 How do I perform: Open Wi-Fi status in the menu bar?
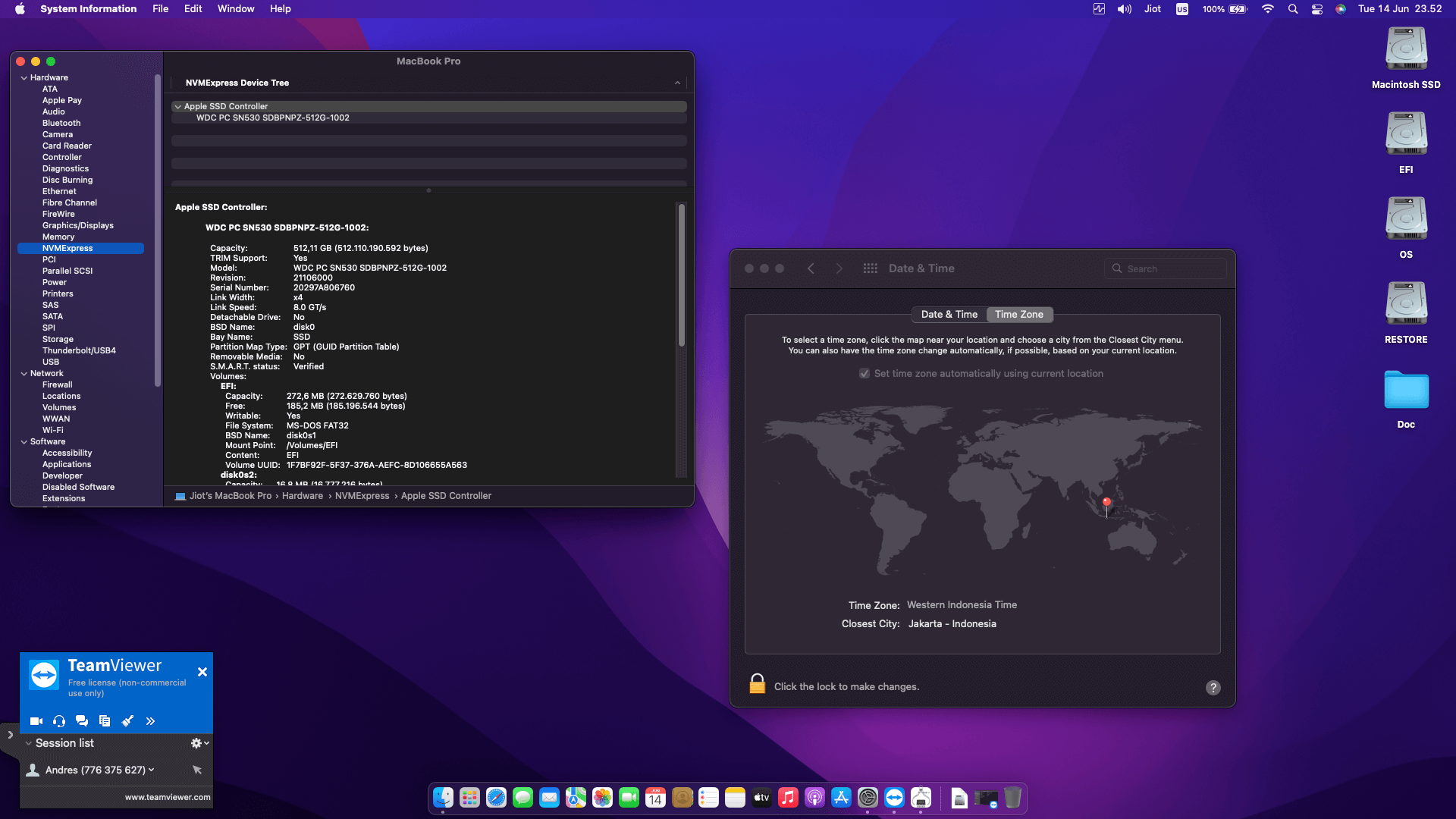pyautogui.click(x=1267, y=9)
